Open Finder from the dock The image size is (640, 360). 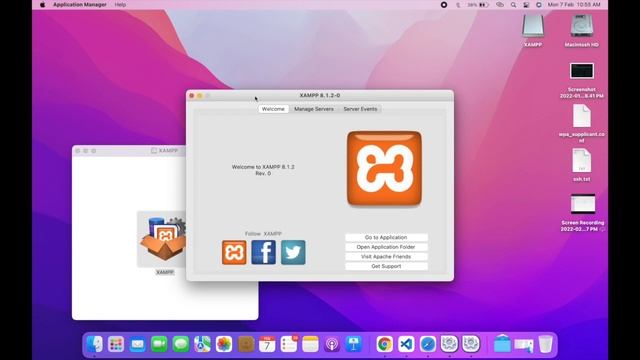tap(95, 344)
